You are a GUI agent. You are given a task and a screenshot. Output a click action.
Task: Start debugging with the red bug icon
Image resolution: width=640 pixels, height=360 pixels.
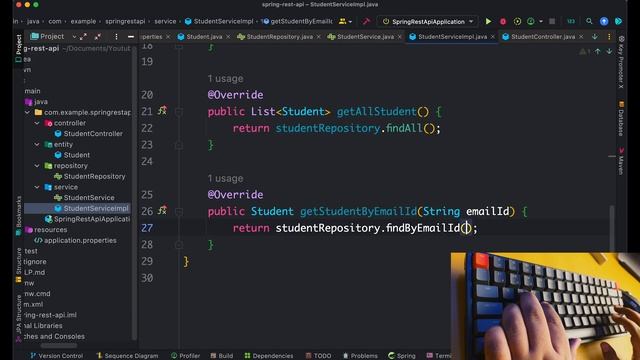pyautogui.click(x=503, y=21)
